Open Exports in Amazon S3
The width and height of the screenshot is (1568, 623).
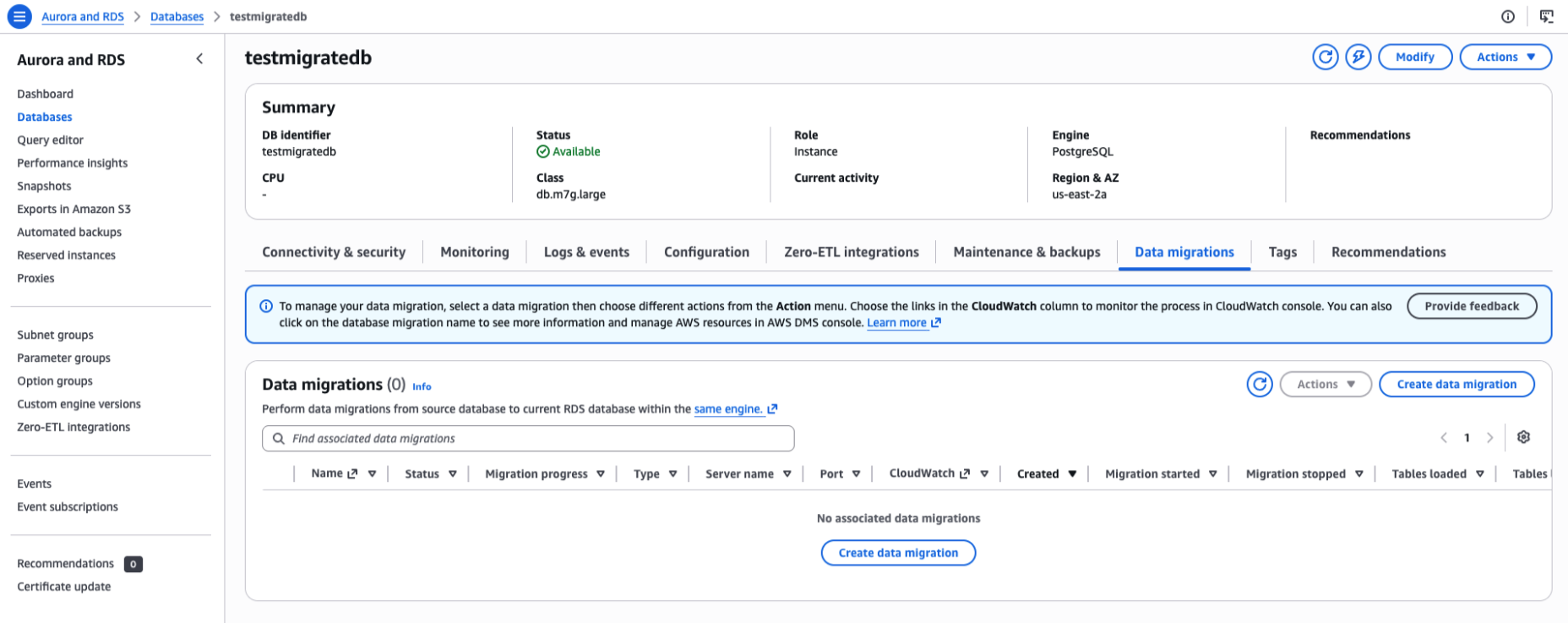pyautogui.click(x=73, y=209)
